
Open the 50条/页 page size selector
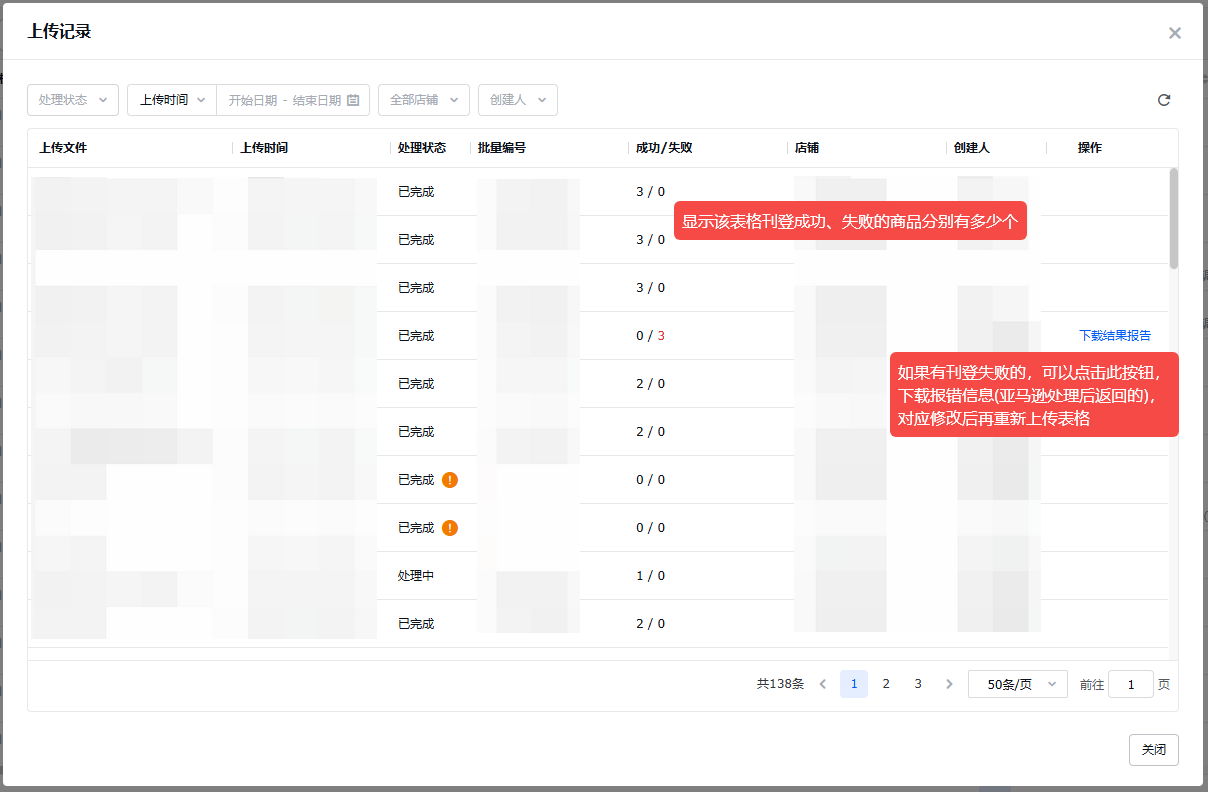1017,683
